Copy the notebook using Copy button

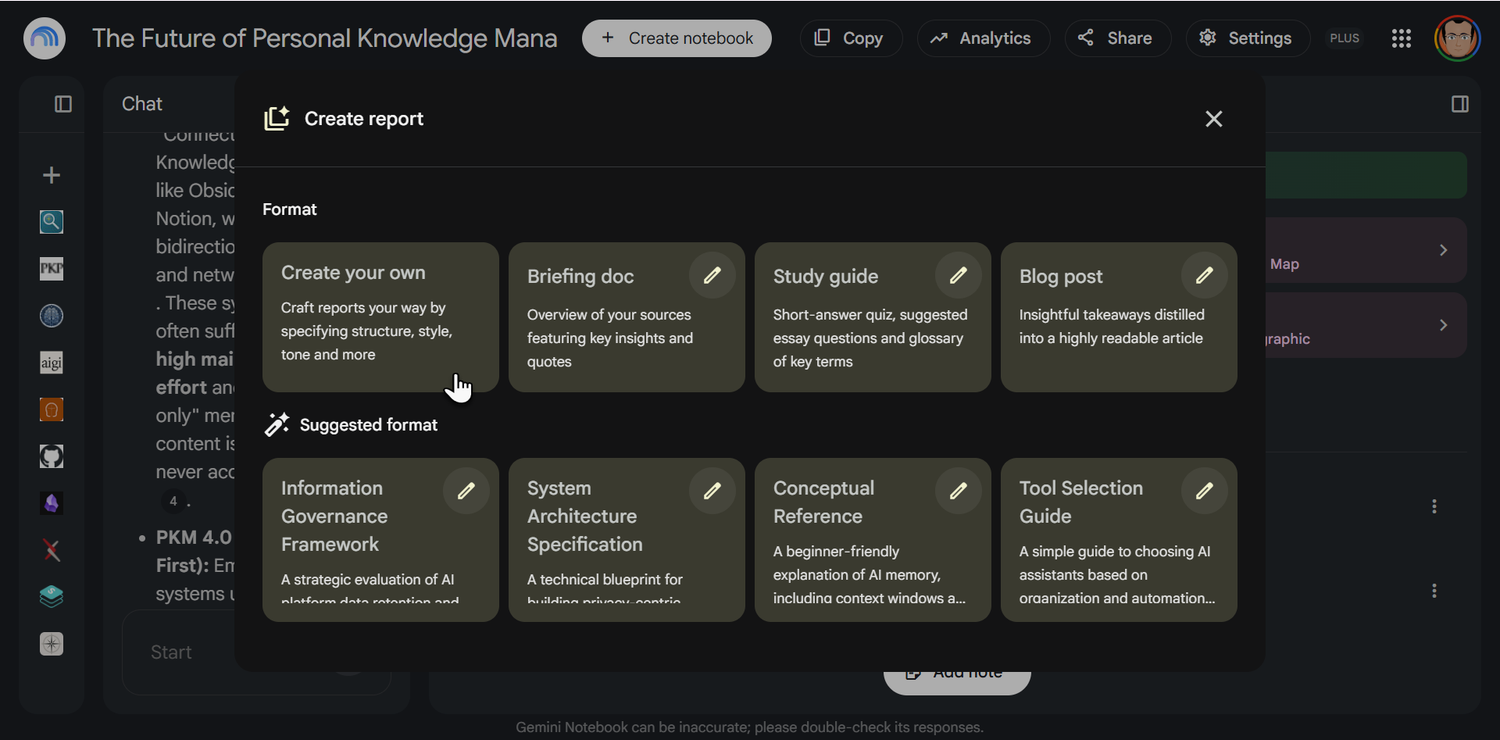851,38
